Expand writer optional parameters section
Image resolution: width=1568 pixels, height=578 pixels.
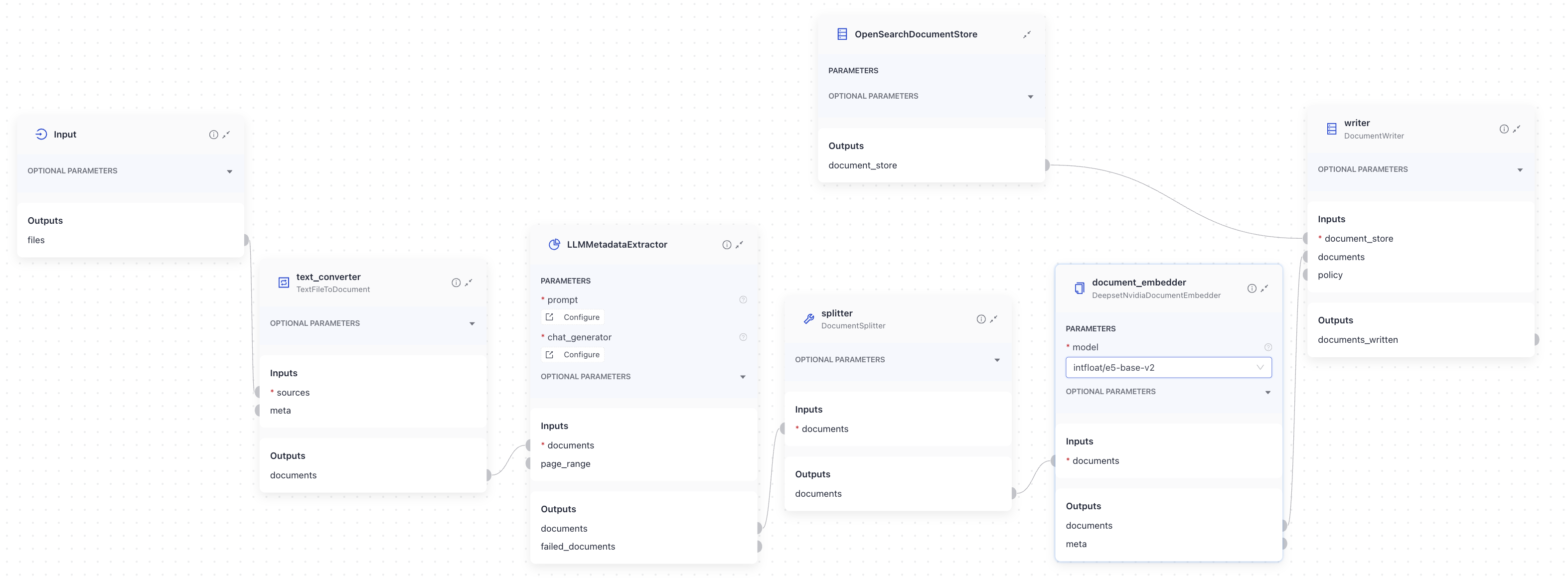tap(1519, 170)
